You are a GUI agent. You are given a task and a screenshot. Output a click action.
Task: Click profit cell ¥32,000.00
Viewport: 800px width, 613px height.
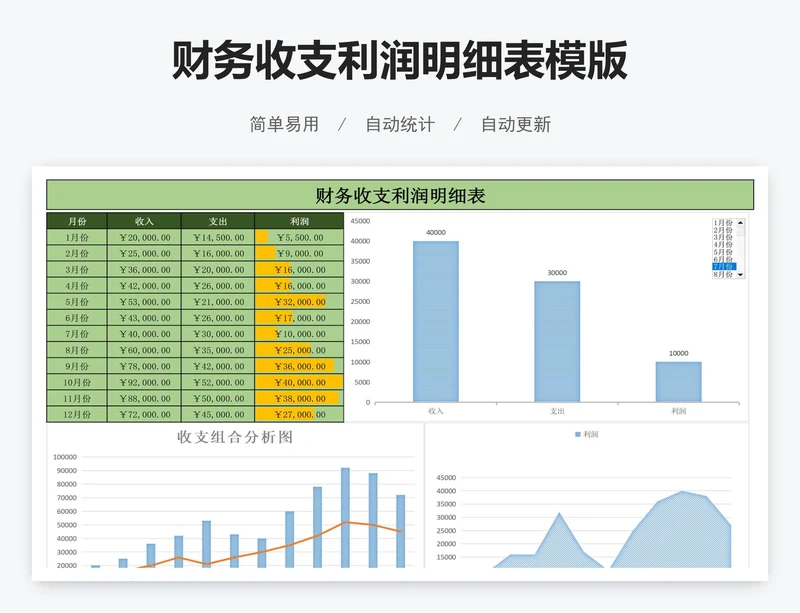pos(299,302)
